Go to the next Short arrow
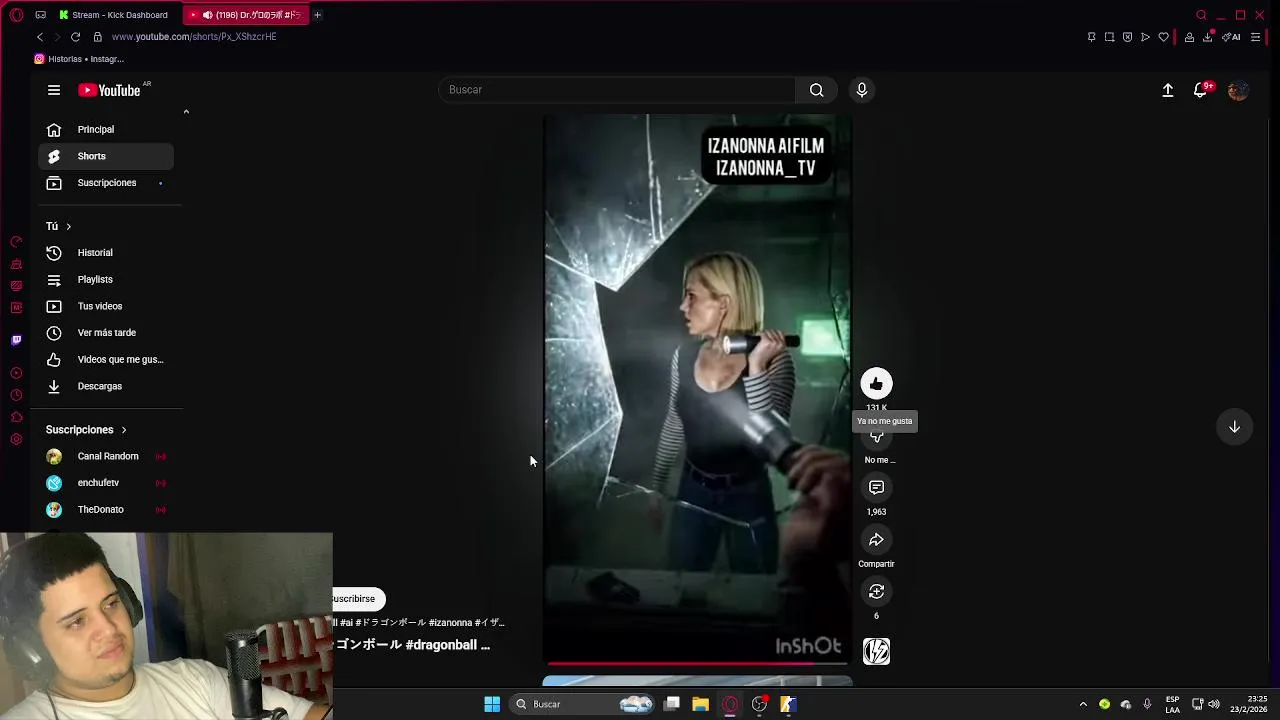The width and height of the screenshot is (1280, 720). 1234,427
